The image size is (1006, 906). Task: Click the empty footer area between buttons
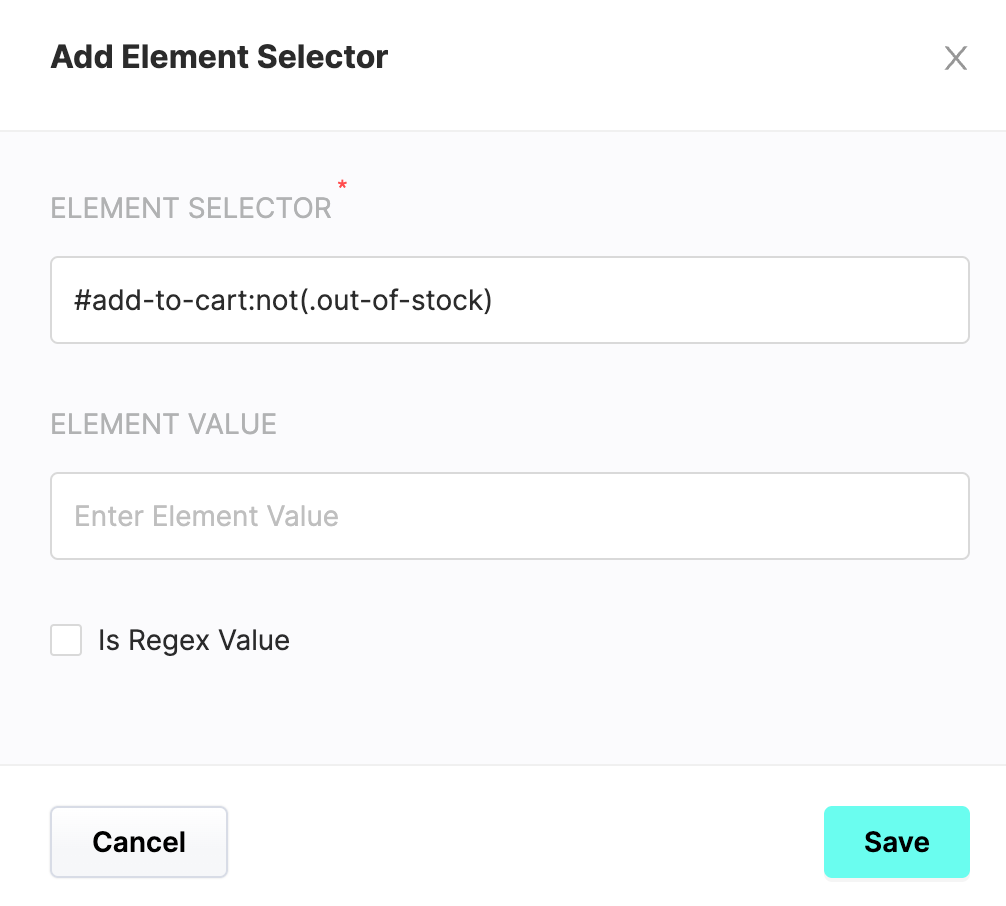pyautogui.click(x=525, y=842)
